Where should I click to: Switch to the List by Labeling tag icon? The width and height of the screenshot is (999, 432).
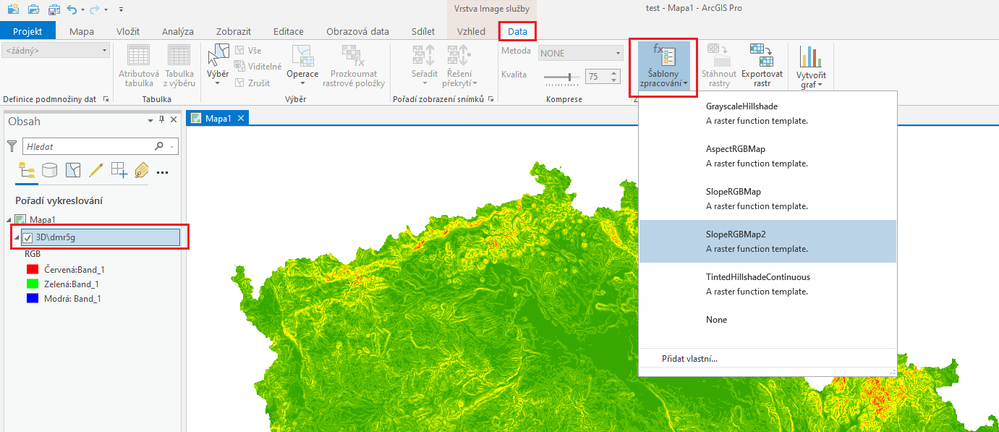tap(141, 170)
